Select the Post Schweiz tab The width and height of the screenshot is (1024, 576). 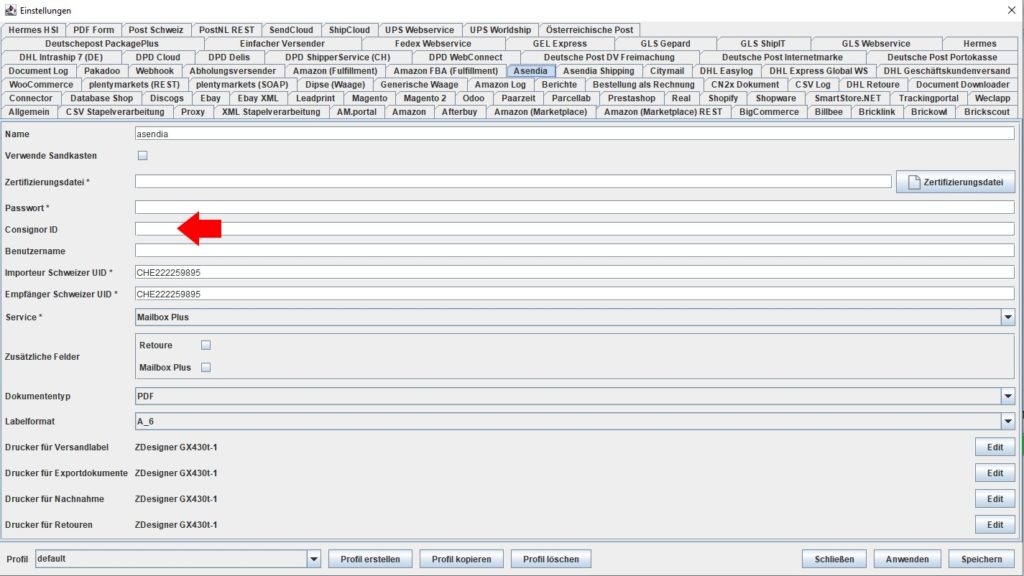pos(156,29)
